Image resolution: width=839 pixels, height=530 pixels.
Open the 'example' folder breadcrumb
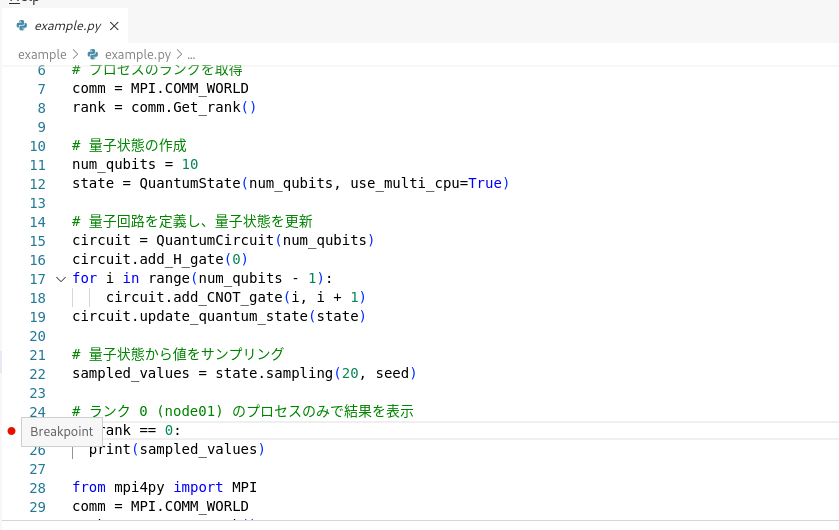[x=41, y=54]
